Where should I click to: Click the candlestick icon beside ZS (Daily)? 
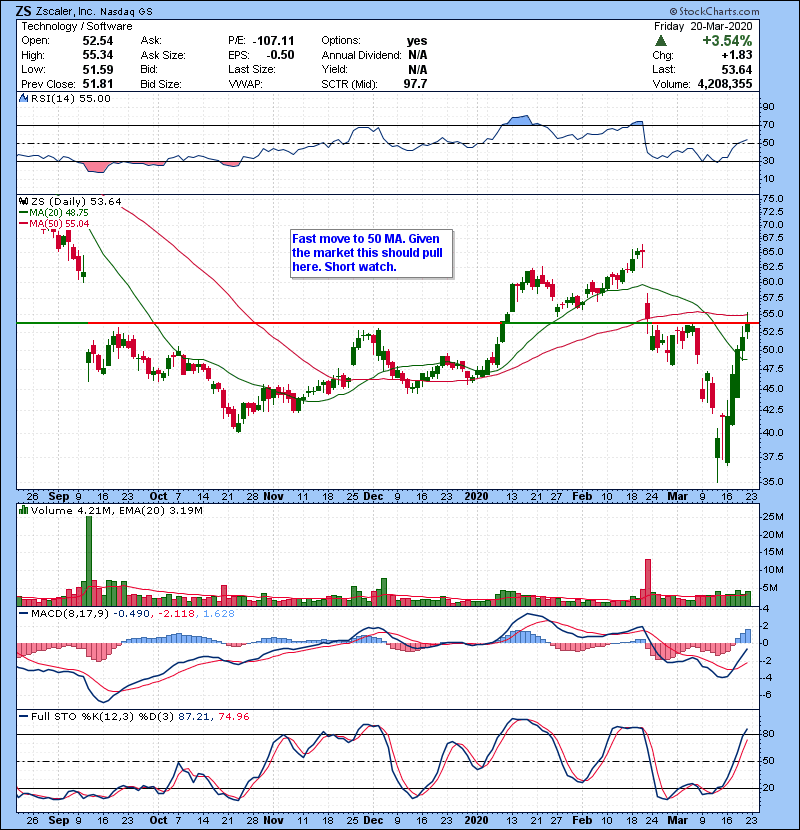(23, 202)
